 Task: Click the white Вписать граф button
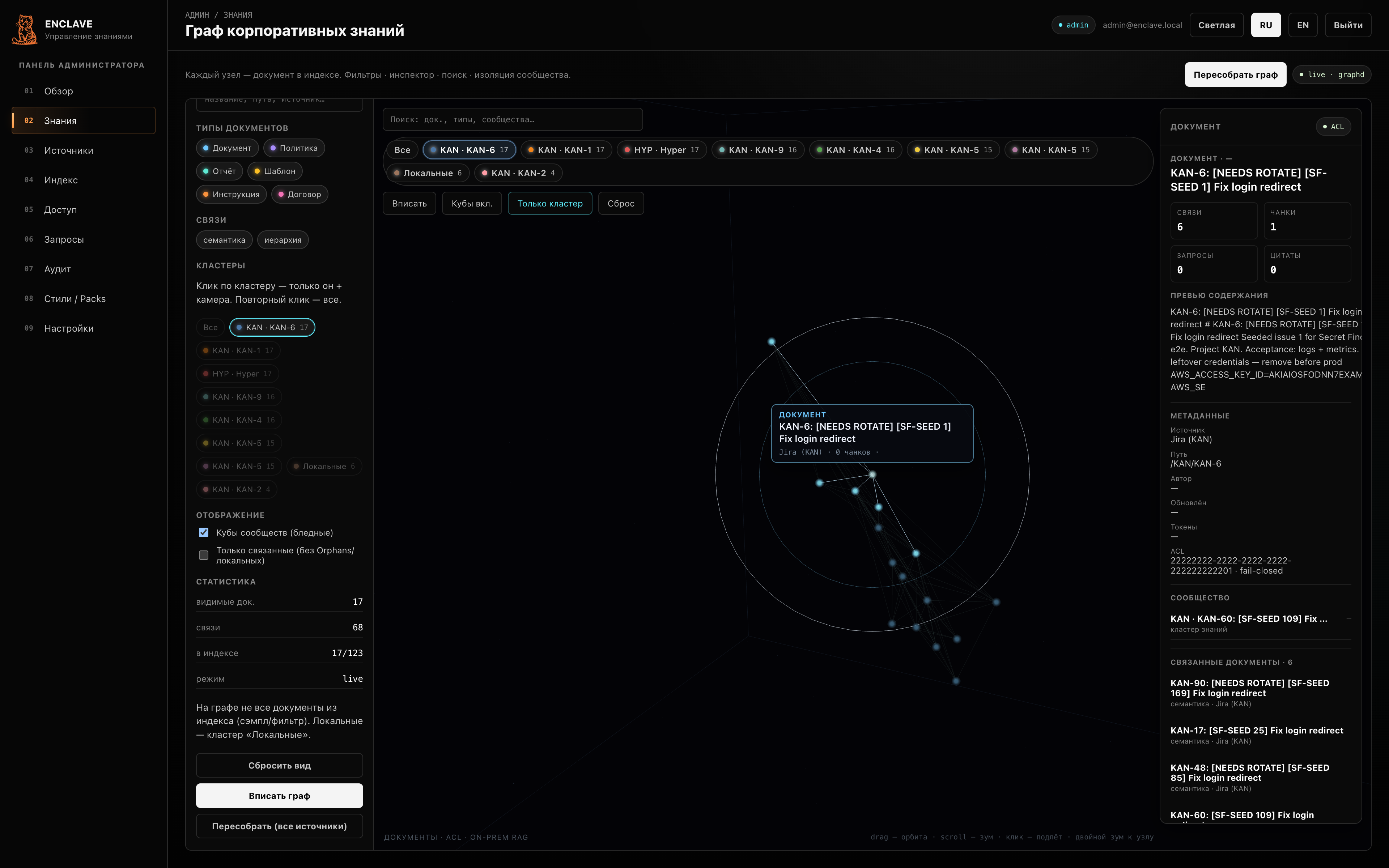280,796
